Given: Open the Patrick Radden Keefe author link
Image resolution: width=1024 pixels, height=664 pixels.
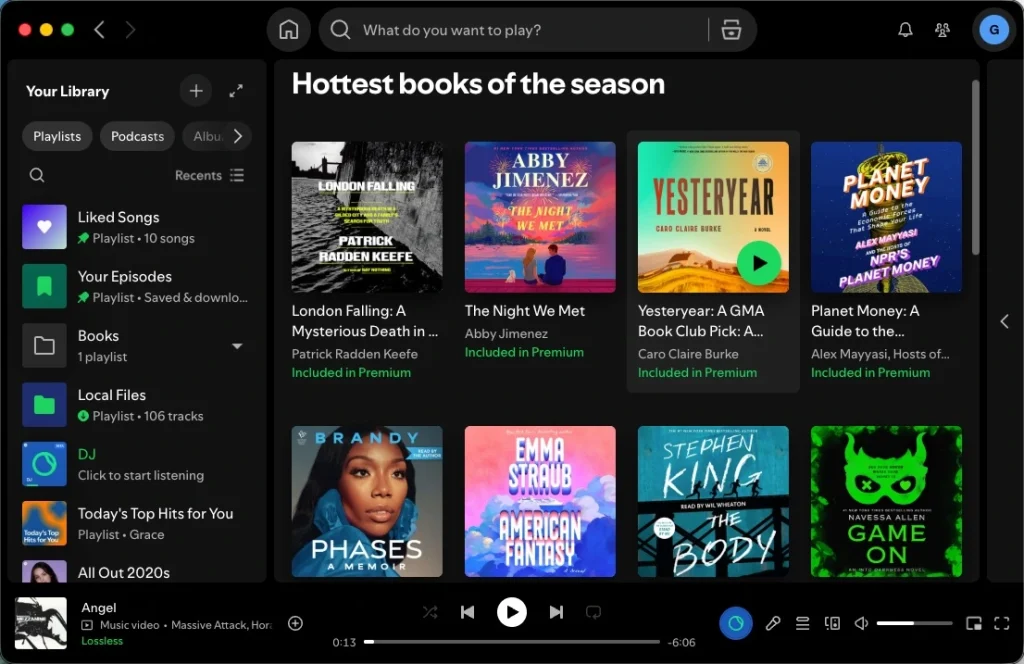Looking at the screenshot, I should coord(354,354).
